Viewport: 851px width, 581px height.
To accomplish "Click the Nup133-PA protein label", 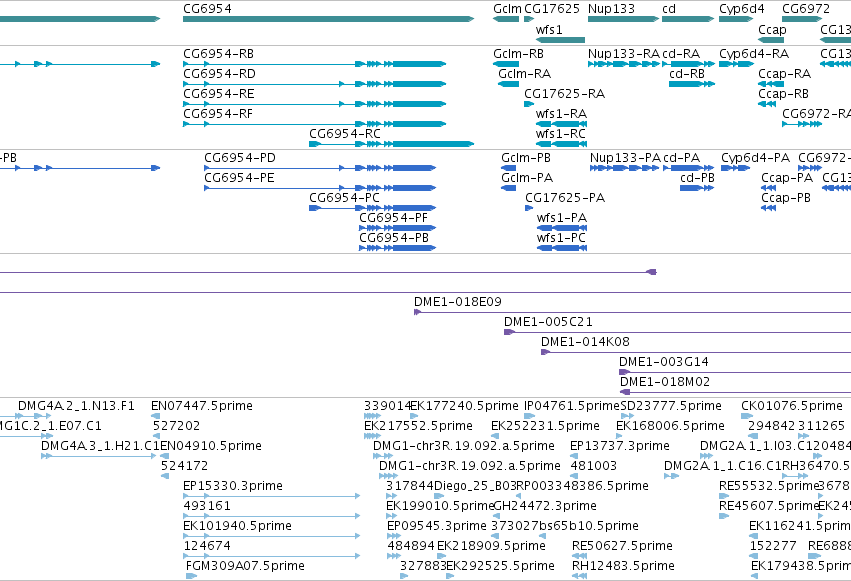I will [625, 158].
